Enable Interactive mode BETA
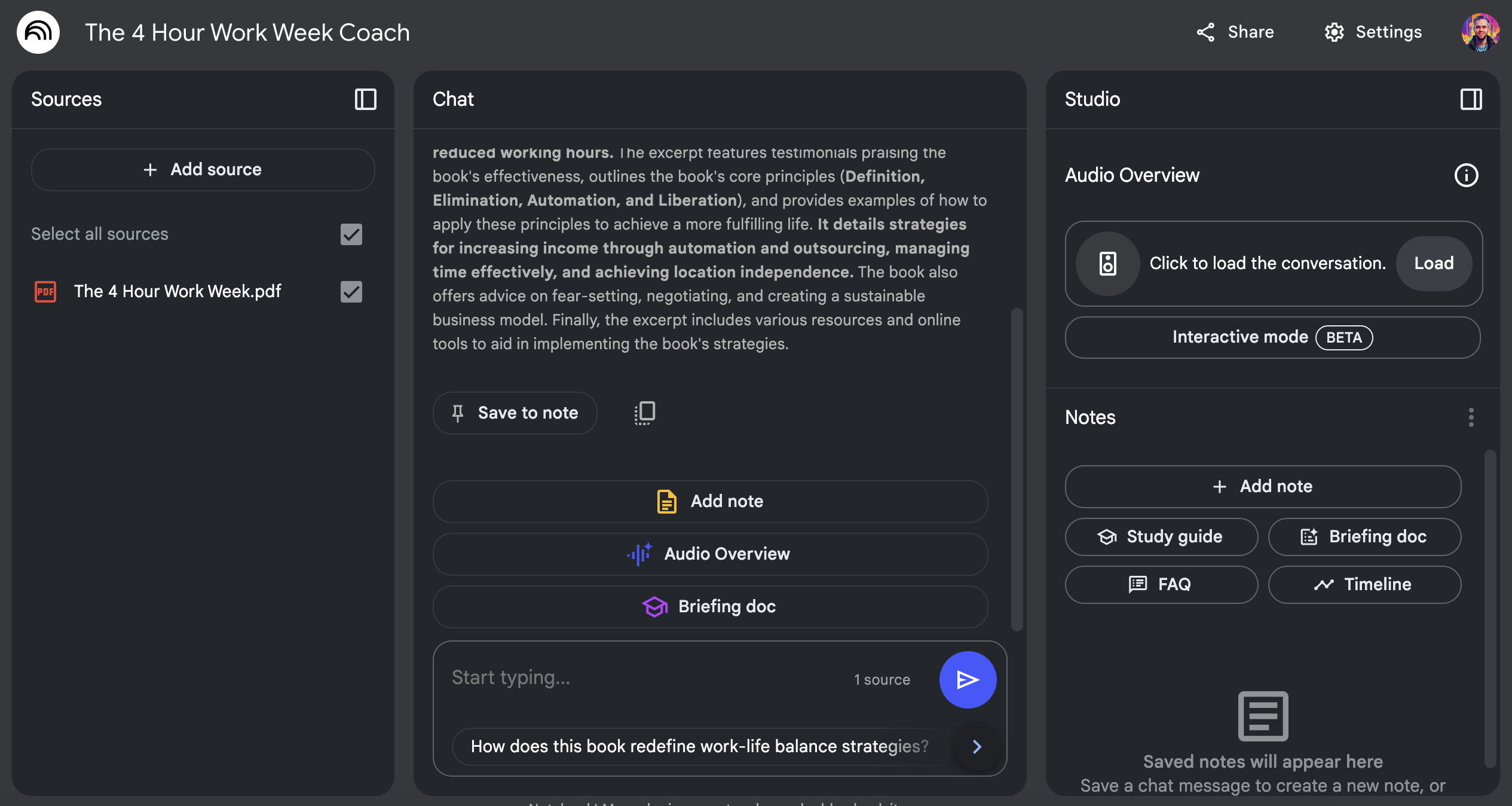This screenshot has height=806, width=1512. pos(1272,337)
